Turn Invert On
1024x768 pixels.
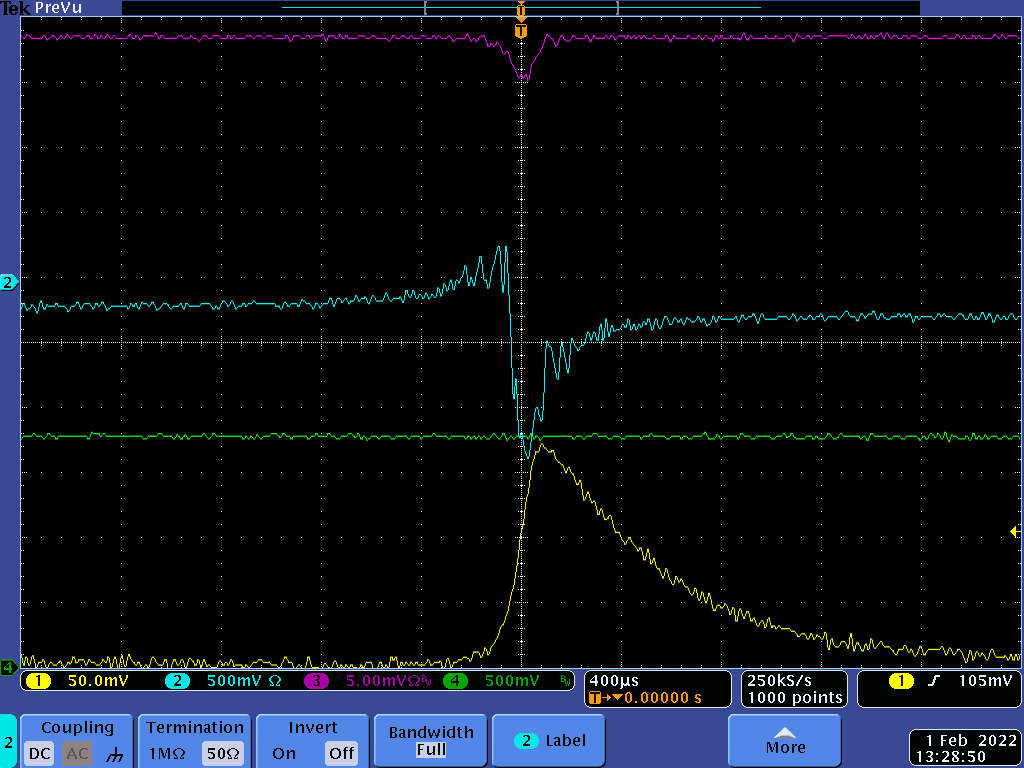click(284, 754)
